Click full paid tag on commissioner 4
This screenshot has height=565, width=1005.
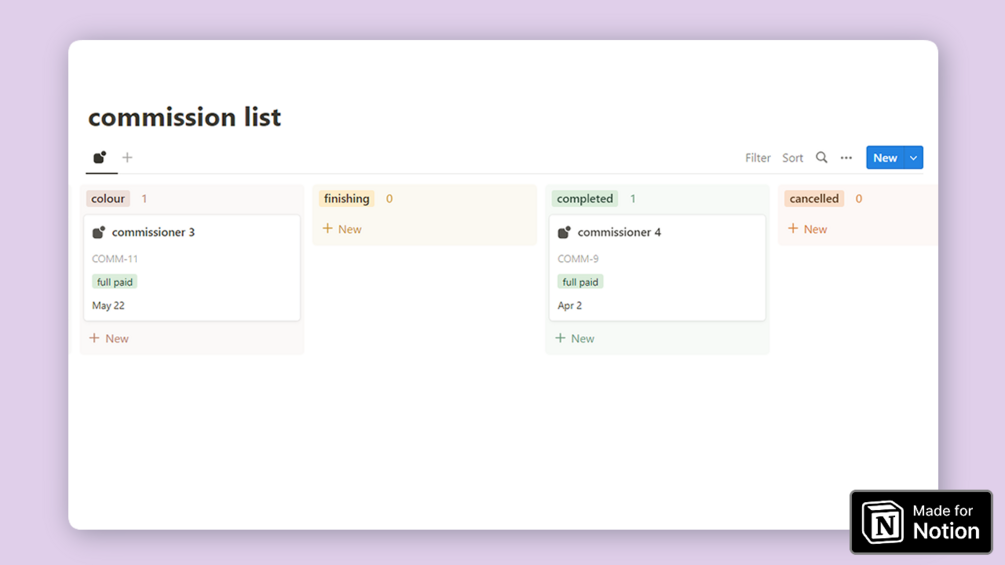pyautogui.click(x=580, y=282)
